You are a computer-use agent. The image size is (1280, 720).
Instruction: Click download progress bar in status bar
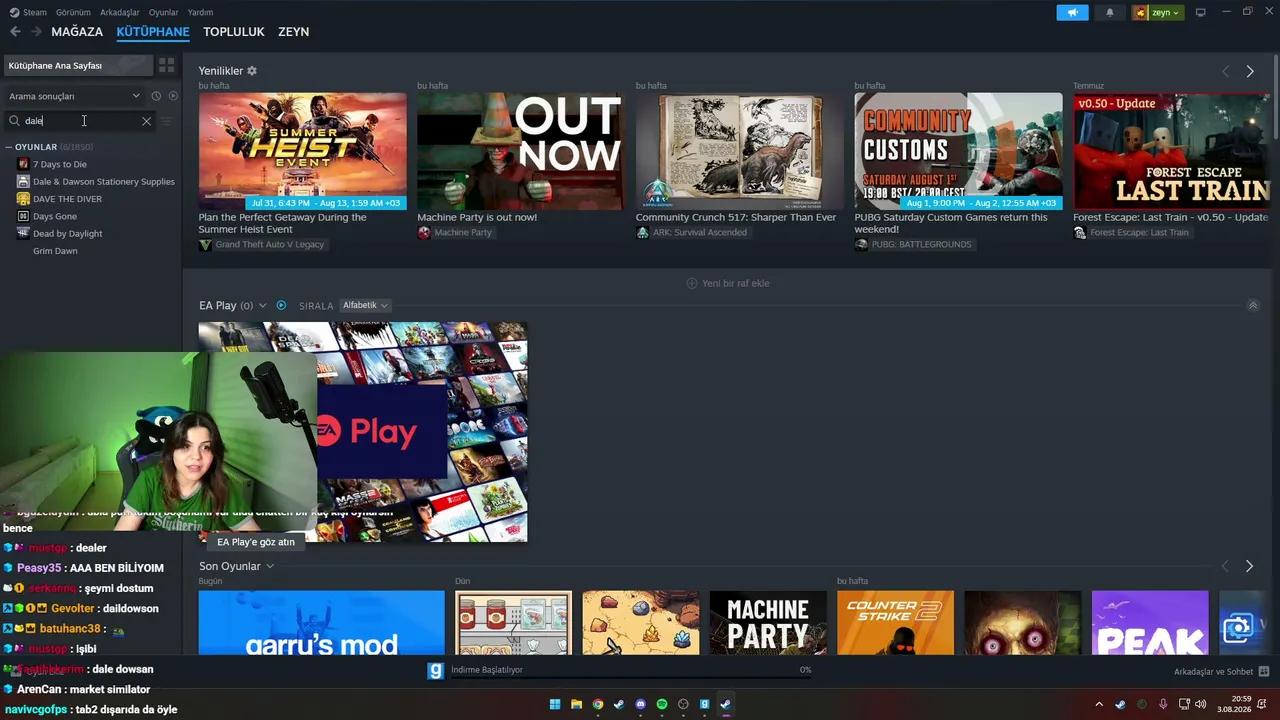pyautogui.click(x=632, y=676)
